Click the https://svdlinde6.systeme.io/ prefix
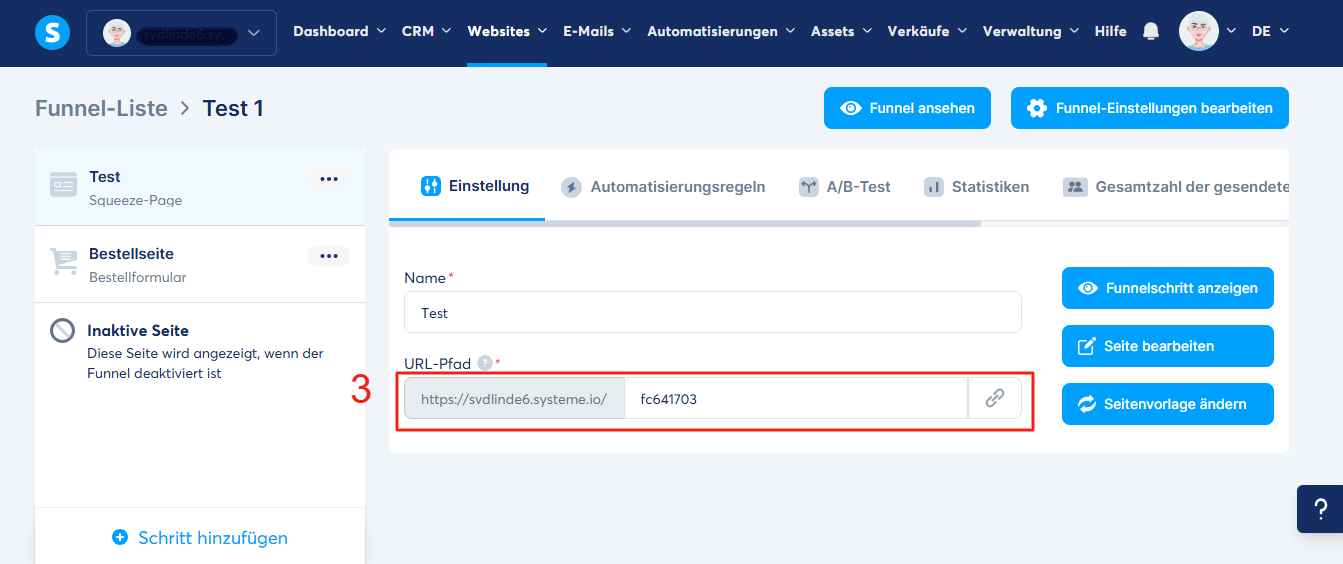The height and width of the screenshot is (564, 1343). click(514, 398)
